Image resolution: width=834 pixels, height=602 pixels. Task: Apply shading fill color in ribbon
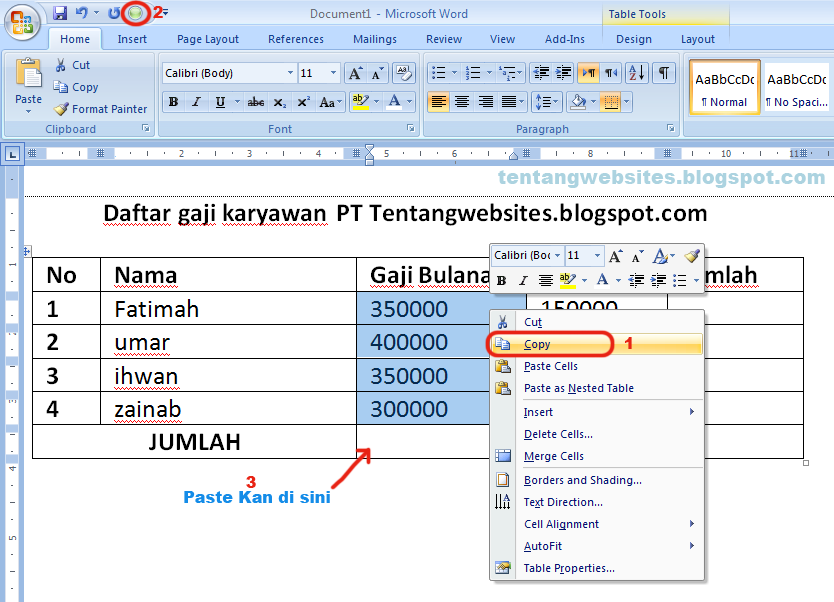578,102
